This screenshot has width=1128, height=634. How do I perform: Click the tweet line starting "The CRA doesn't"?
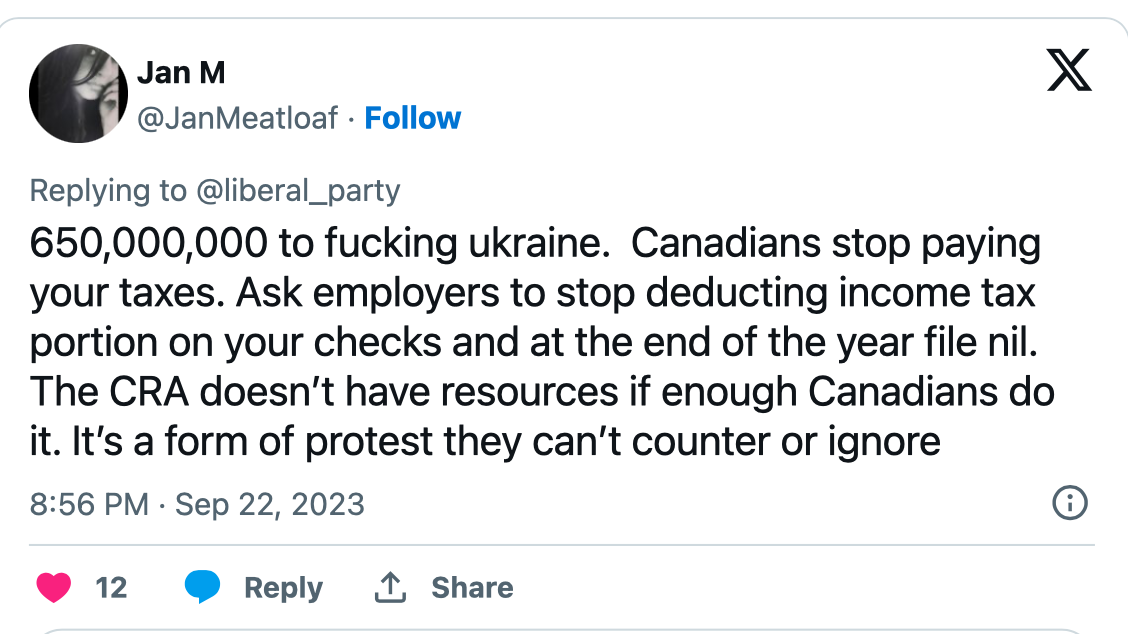tap(540, 391)
